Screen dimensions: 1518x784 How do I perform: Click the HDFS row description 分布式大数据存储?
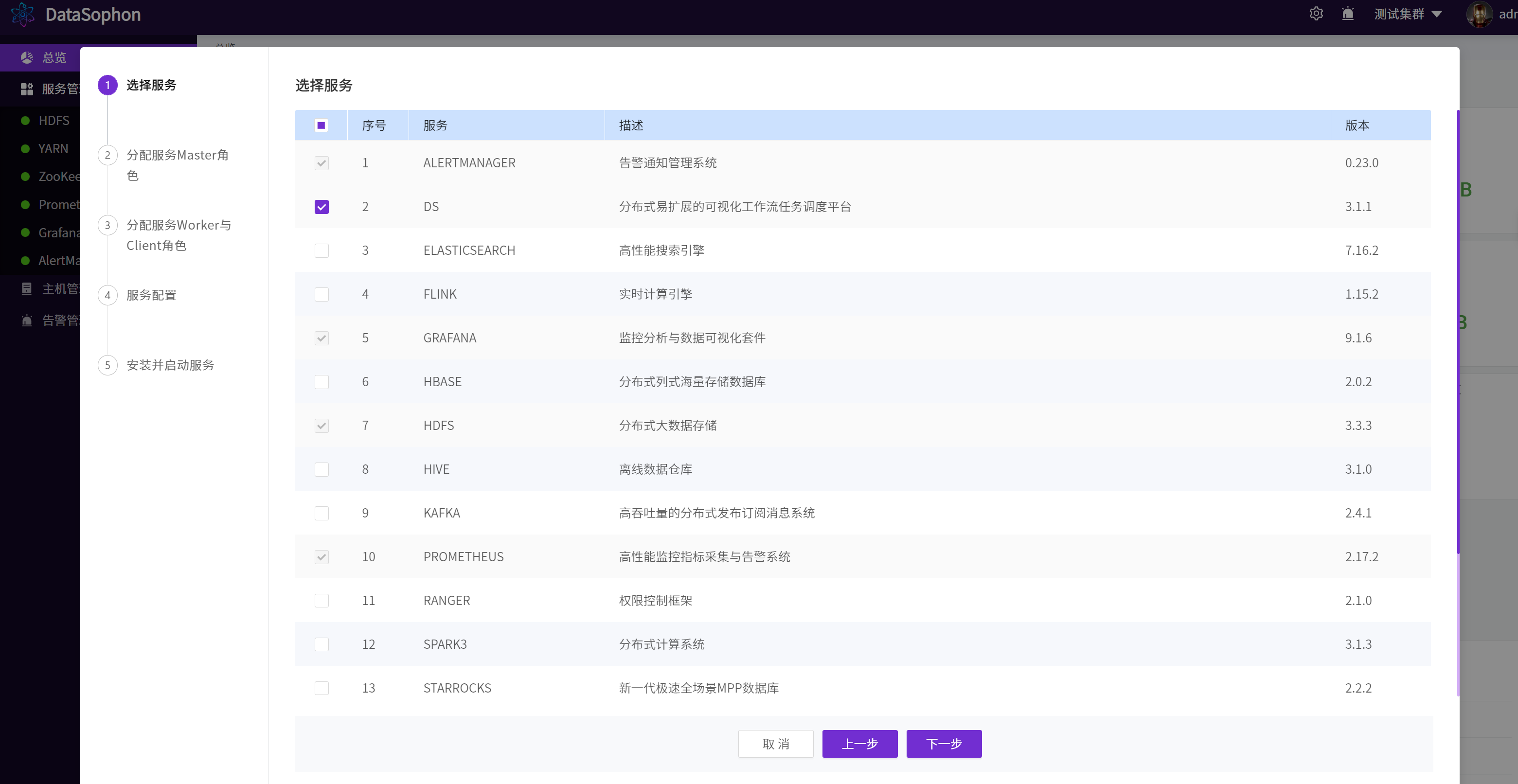click(x=668, y=425)
